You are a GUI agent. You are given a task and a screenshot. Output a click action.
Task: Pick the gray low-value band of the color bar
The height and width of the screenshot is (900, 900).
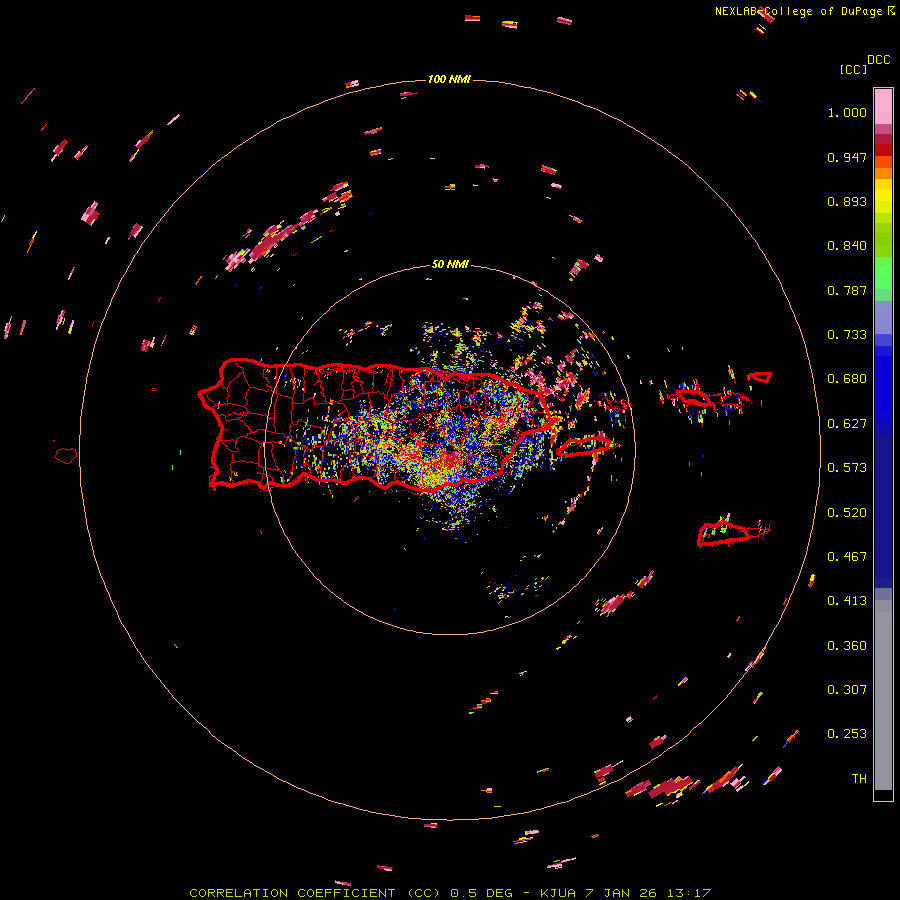pyautogui.click(x=883, y=695)
